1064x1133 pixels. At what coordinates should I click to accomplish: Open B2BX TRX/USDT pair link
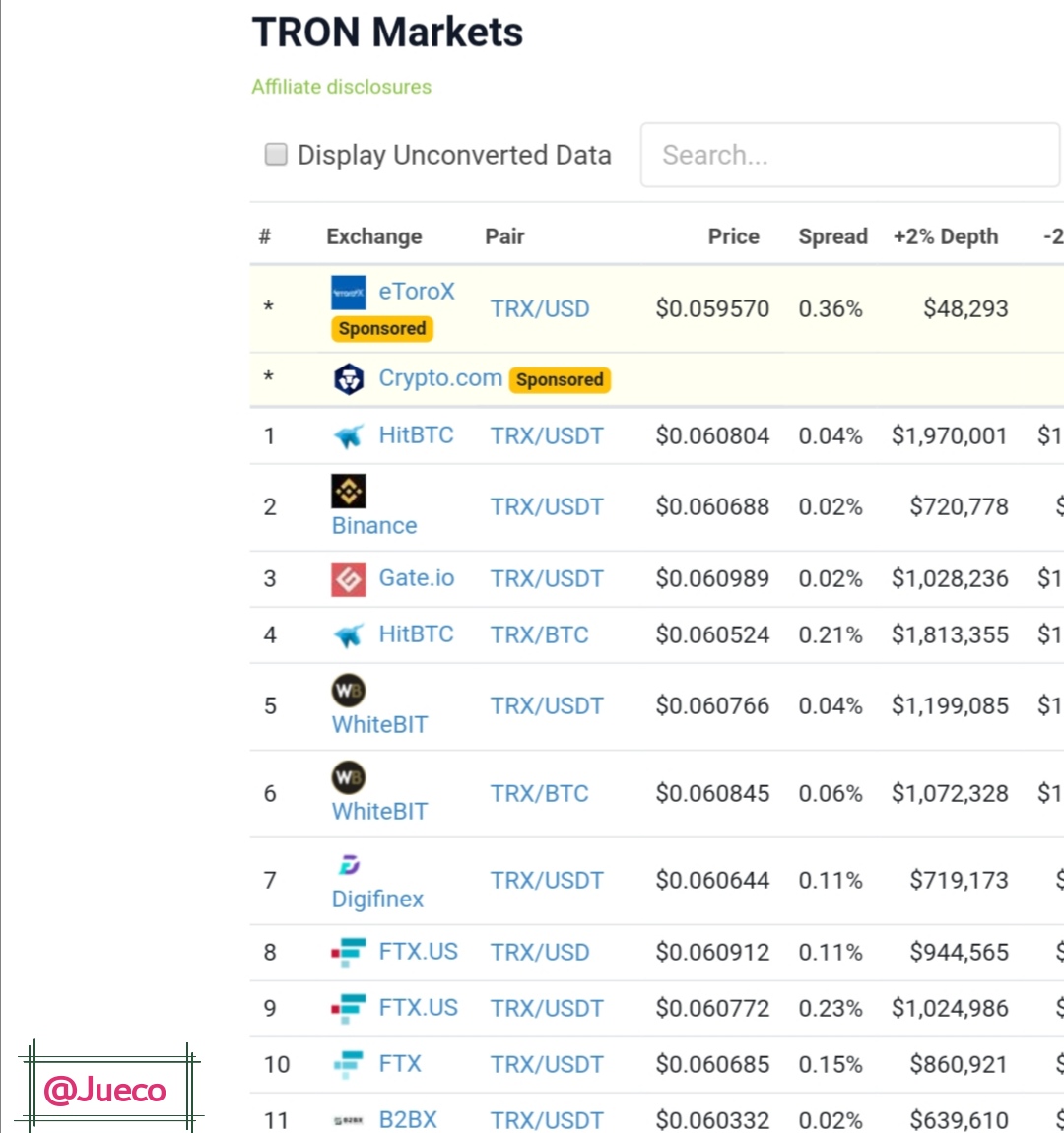click(x=547, y=1121)
